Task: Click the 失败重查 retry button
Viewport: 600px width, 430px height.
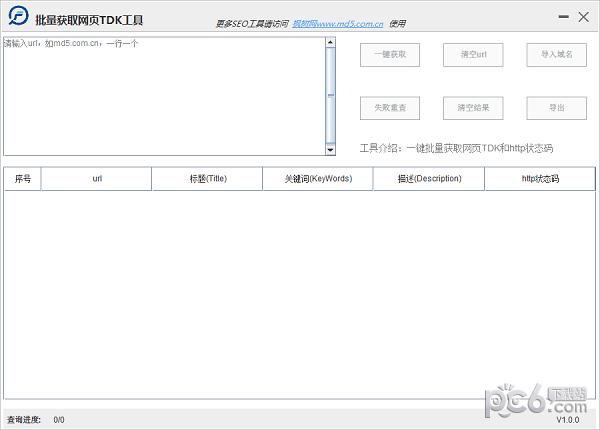Action: [x=390, y=107]
